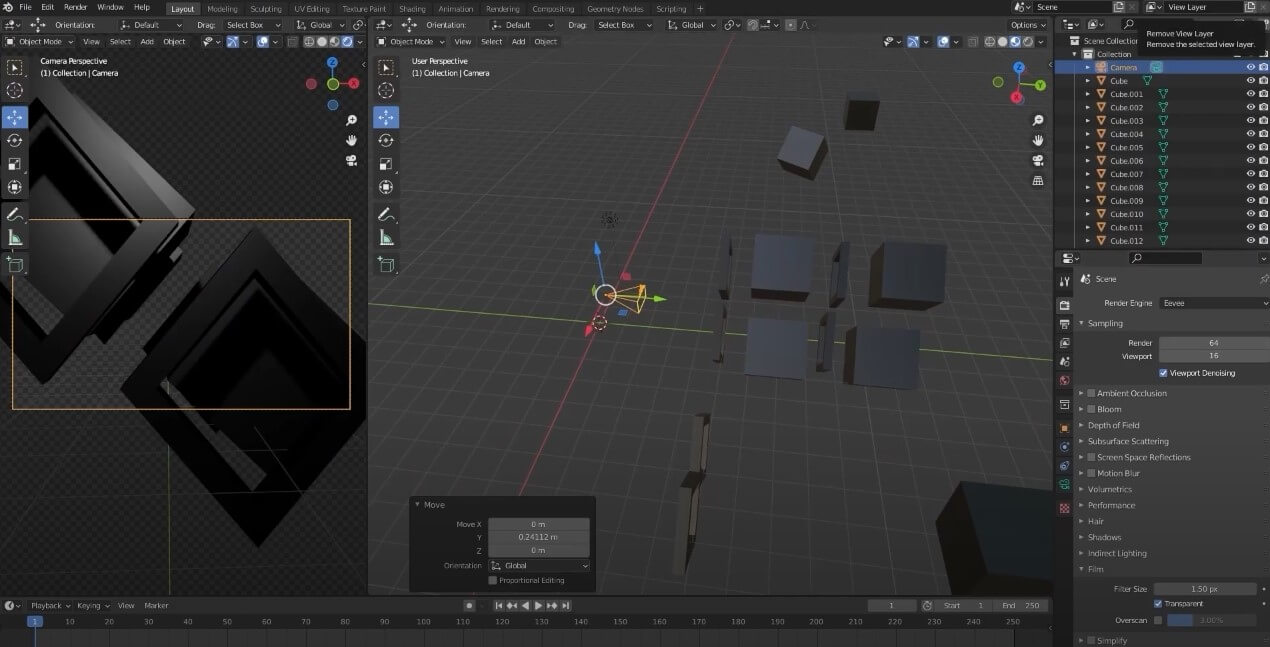Enable the Ambient Occlusion checkbox
The image size is (1270, 647).
pos(1091,393)
